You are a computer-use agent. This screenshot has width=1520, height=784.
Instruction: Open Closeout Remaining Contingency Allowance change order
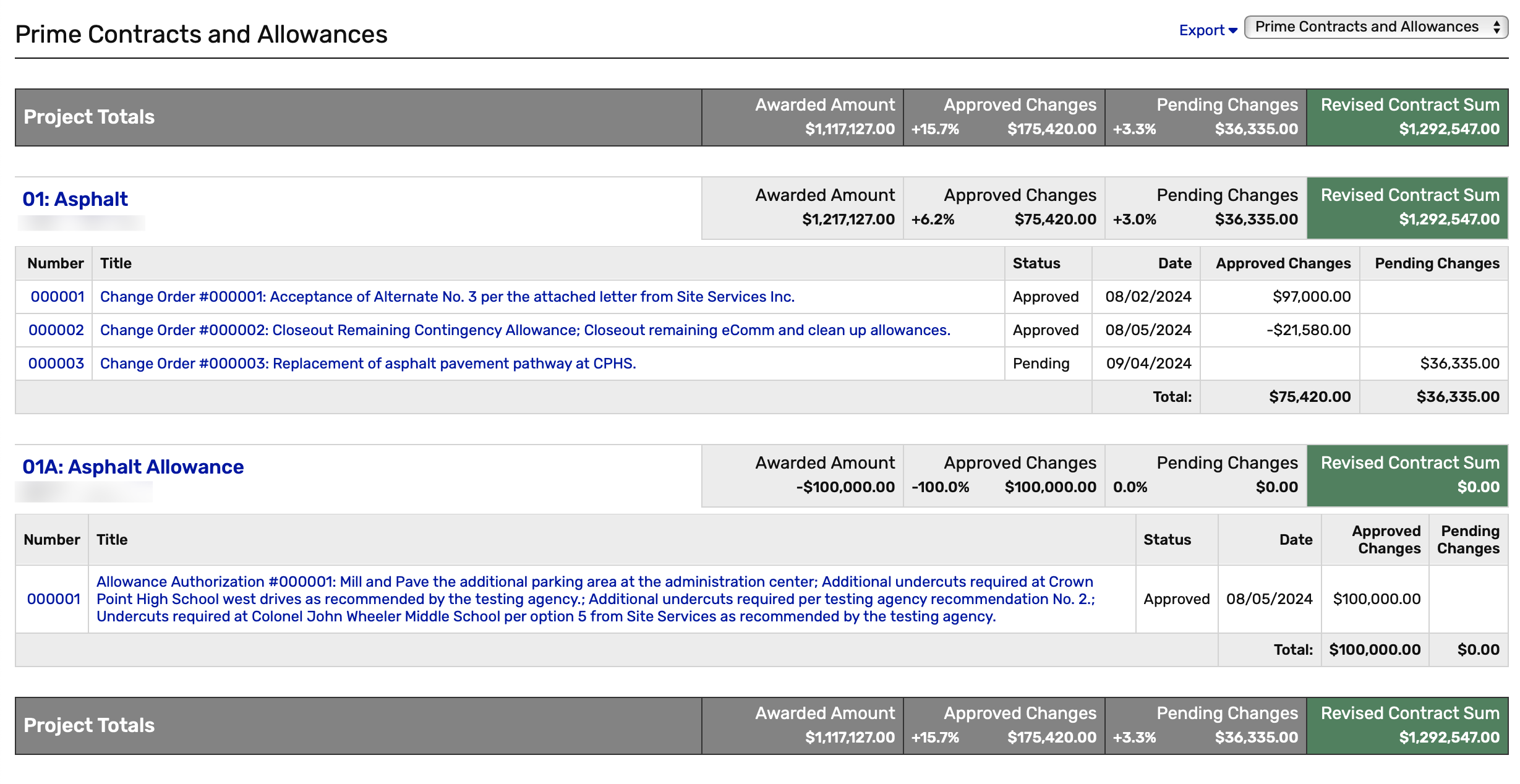[x=524, y=330]
